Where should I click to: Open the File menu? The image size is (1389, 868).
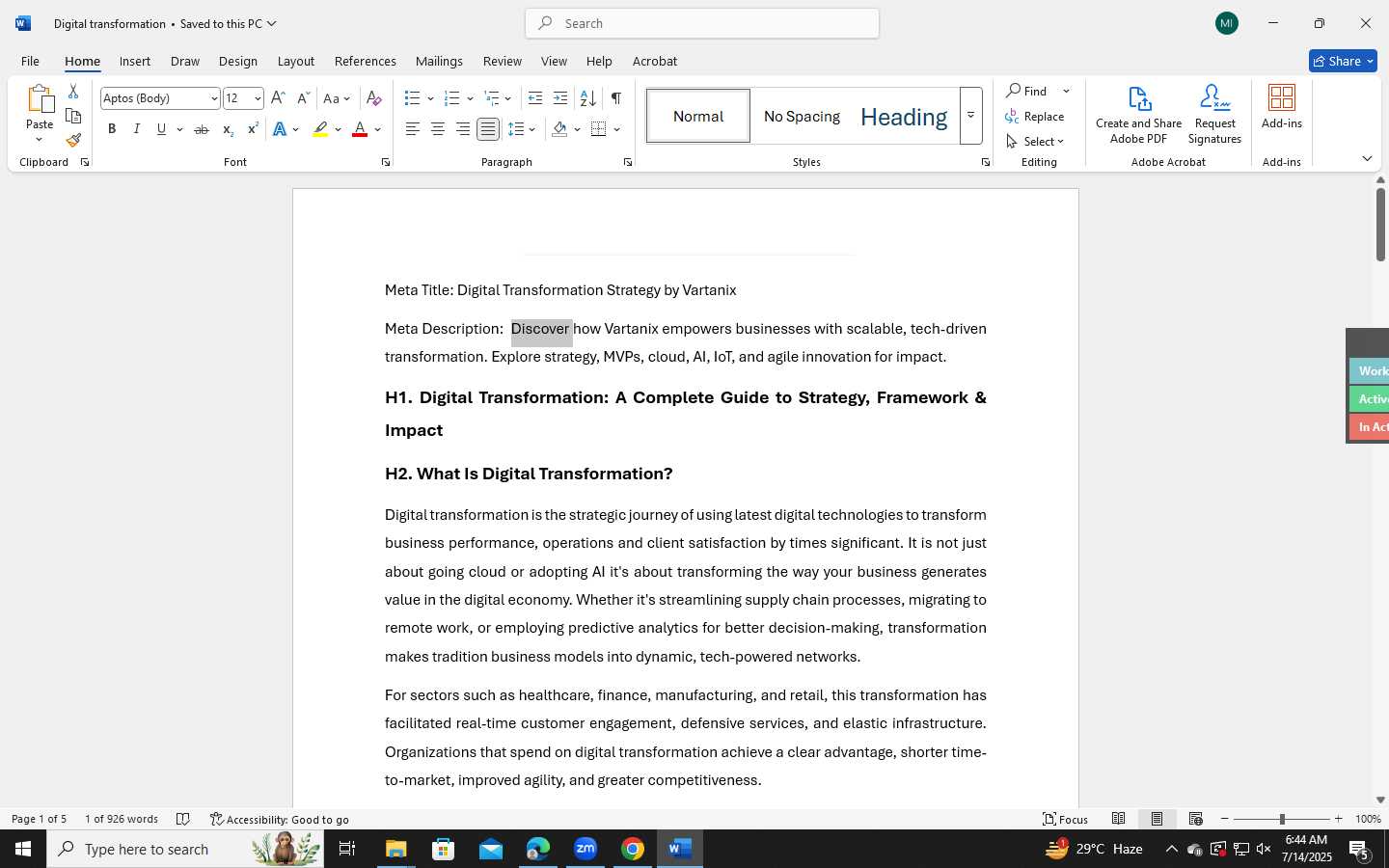(30, 61)
